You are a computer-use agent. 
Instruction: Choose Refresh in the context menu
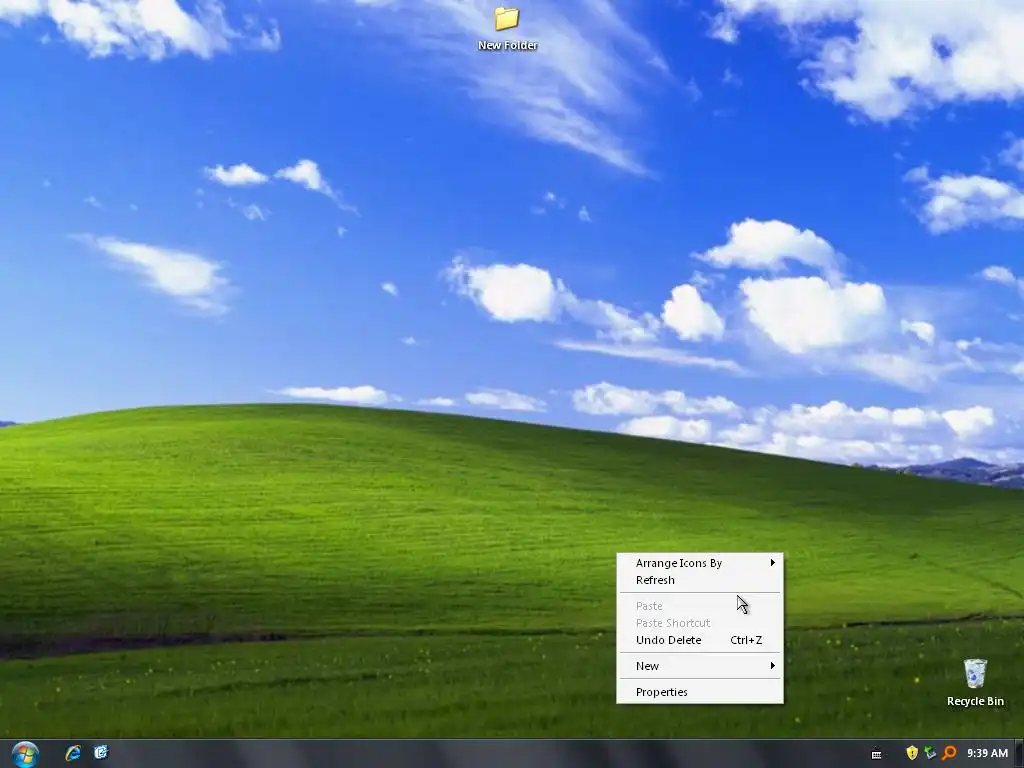699,580
